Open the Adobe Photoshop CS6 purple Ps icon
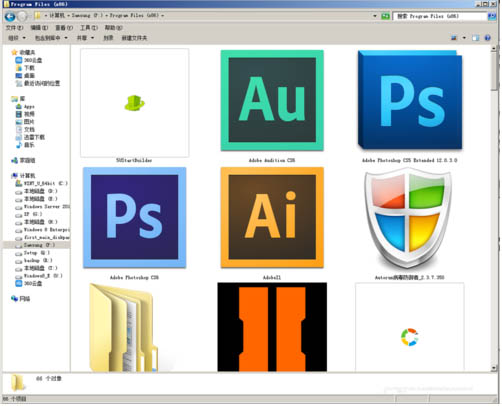Viewport: 502px width, 406px height. click(x=134, y=217)
